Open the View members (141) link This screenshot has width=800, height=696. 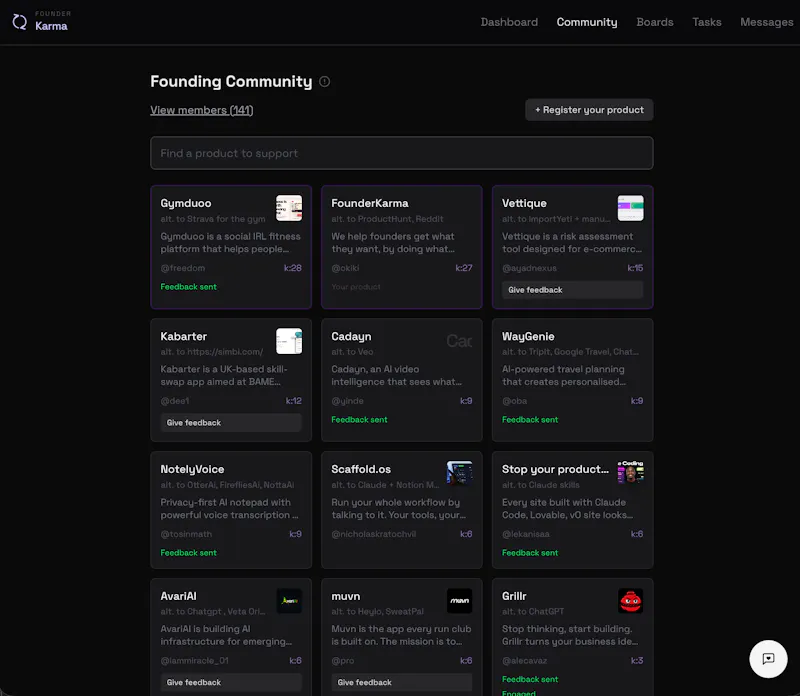click(202, 110)
